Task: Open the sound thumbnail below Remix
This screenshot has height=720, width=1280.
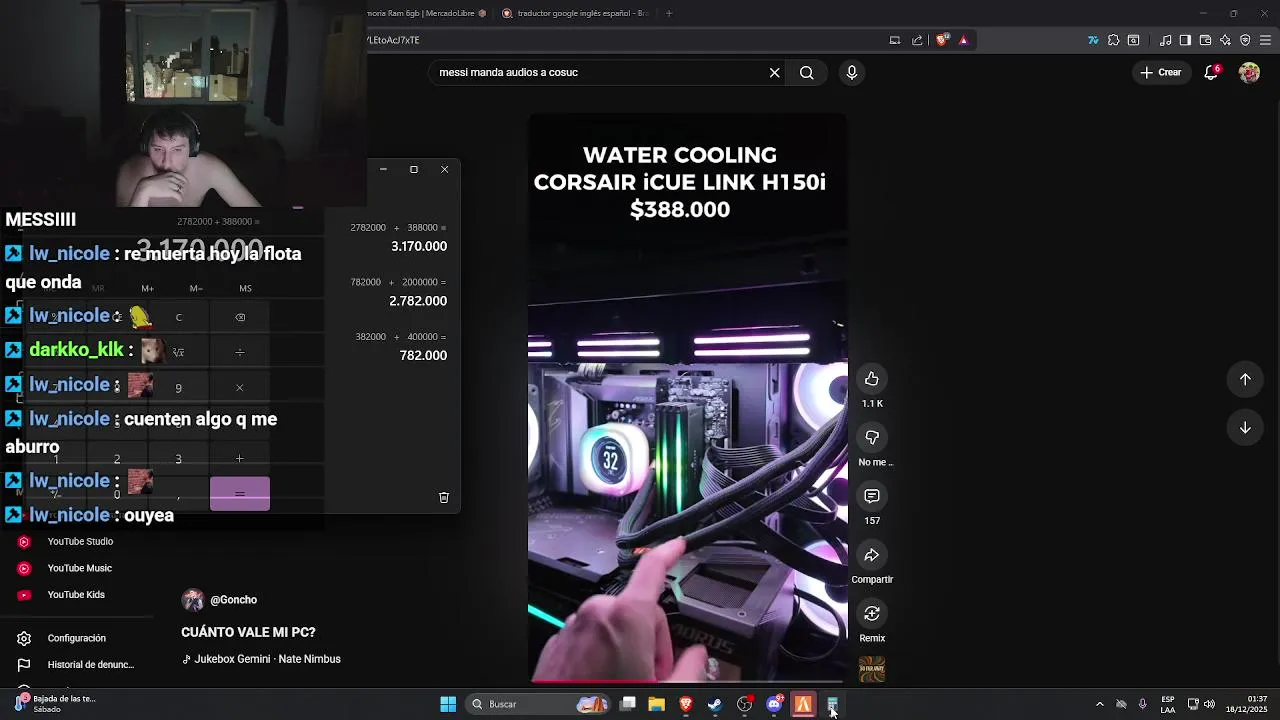Action: pos(872,669)
